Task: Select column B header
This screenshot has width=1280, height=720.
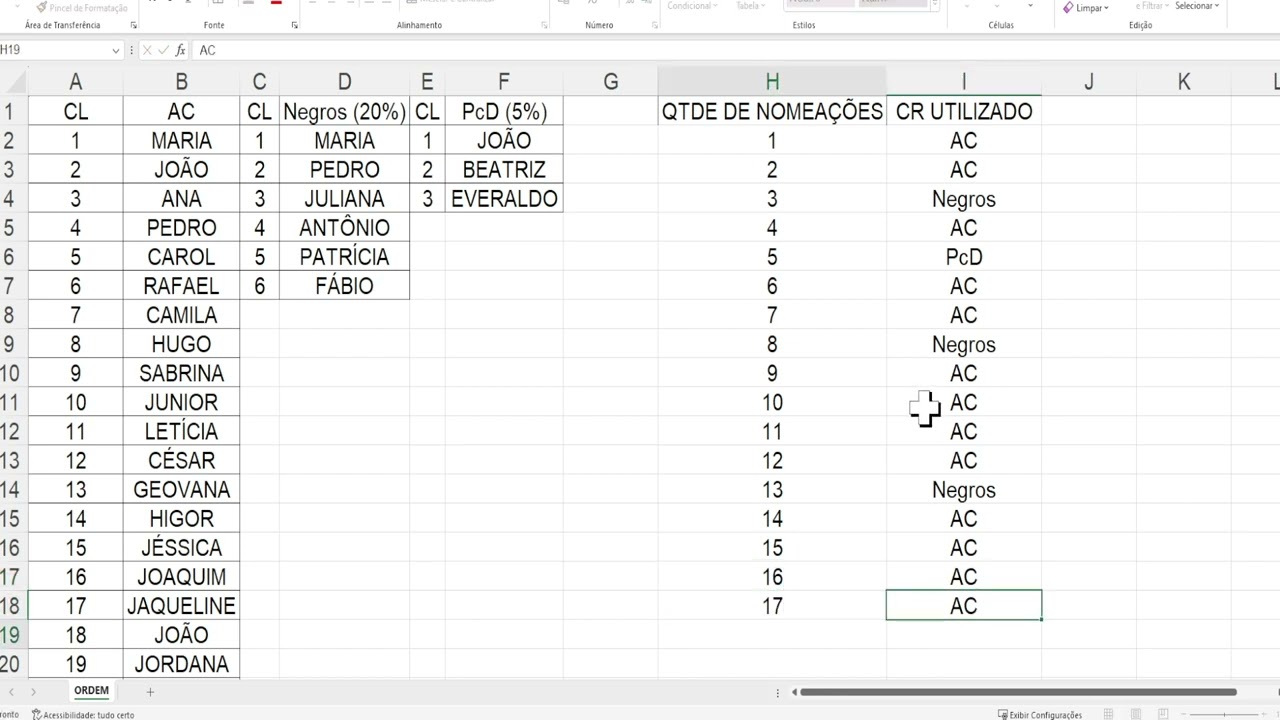Action: click(x=181, y=82)
